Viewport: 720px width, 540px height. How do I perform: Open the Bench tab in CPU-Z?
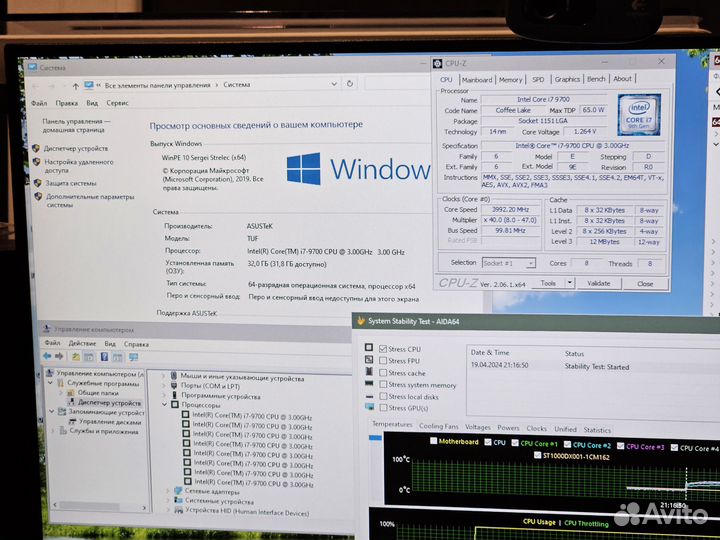click(596, 79)
